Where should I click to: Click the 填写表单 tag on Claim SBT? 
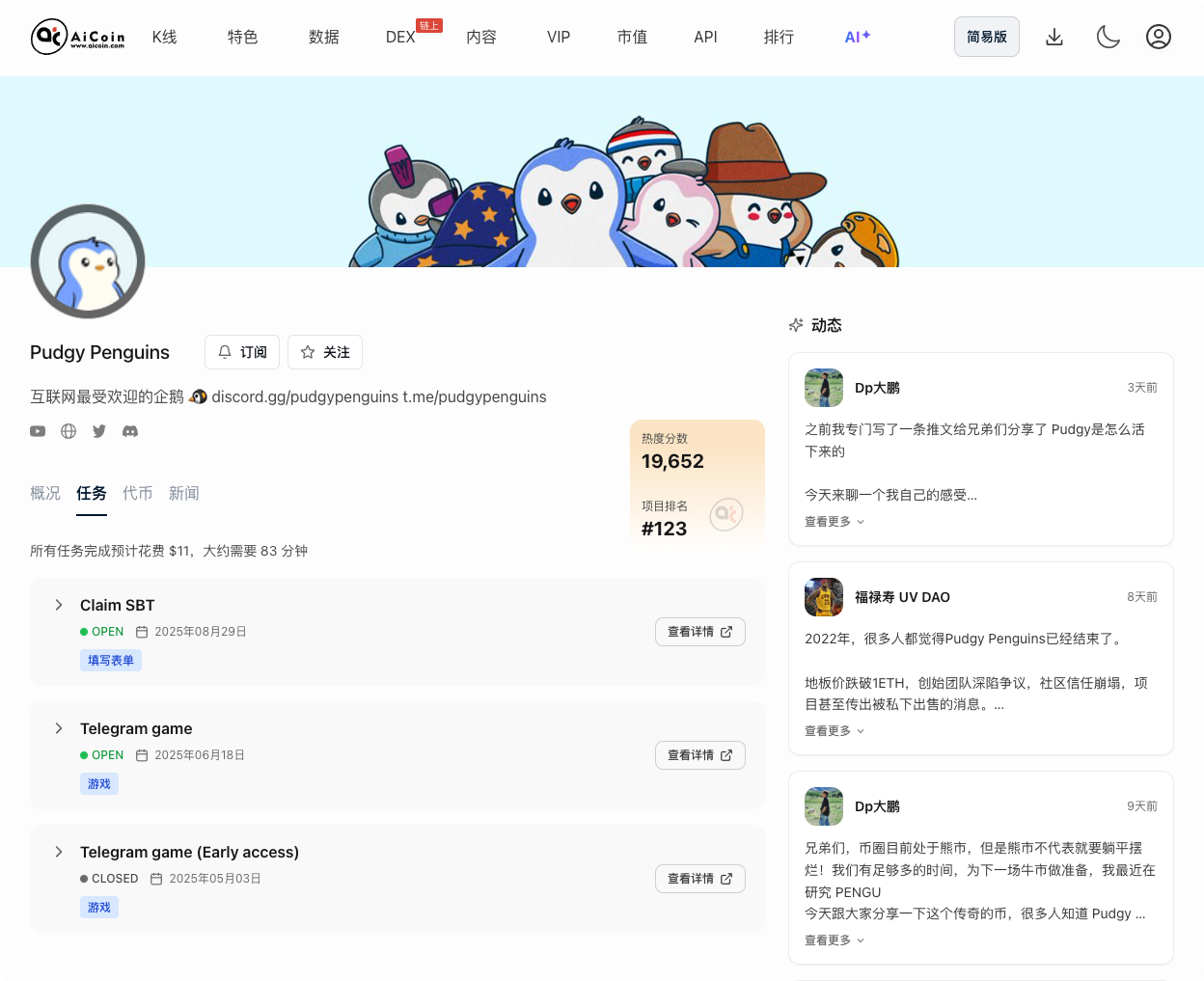[x=111, y=660]
